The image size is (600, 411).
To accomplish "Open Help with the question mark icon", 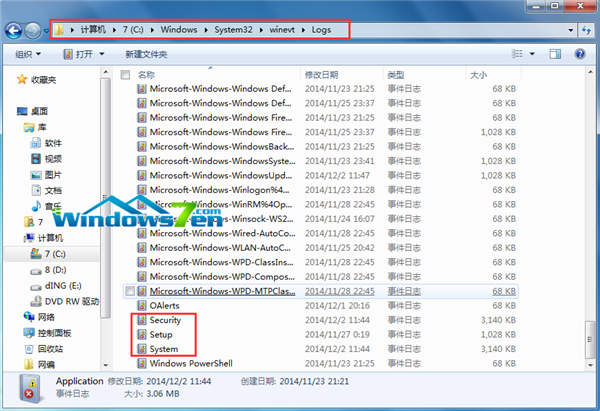I will pyautogui.click(x=580, y=54).
